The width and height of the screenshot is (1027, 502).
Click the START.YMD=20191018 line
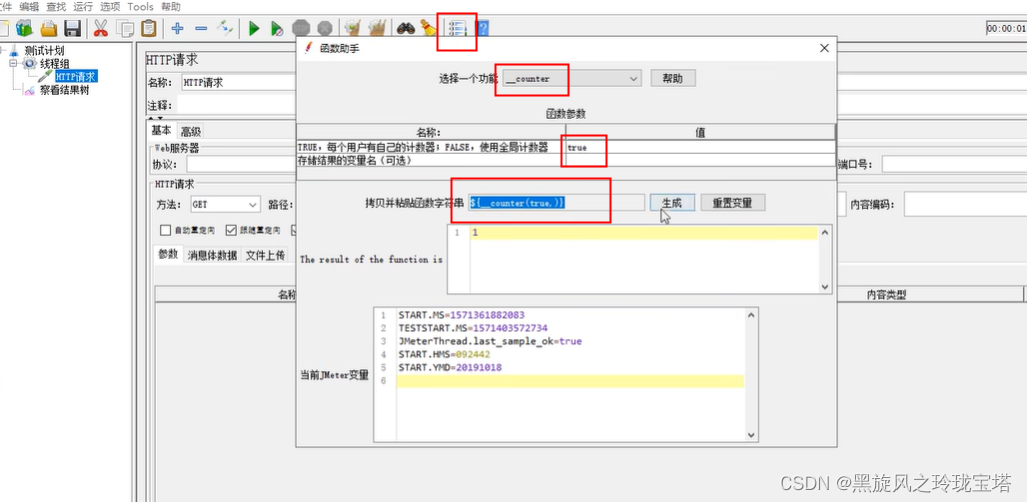(450, 368)
